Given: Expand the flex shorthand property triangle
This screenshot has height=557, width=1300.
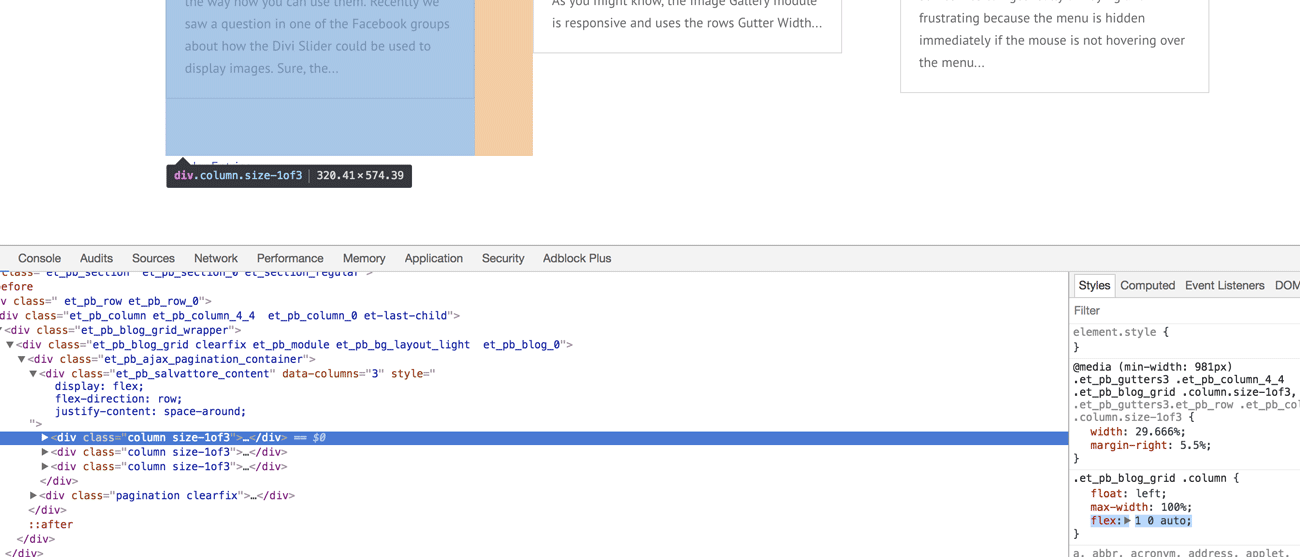Looking at the screenshot, I should point(1127,521).
